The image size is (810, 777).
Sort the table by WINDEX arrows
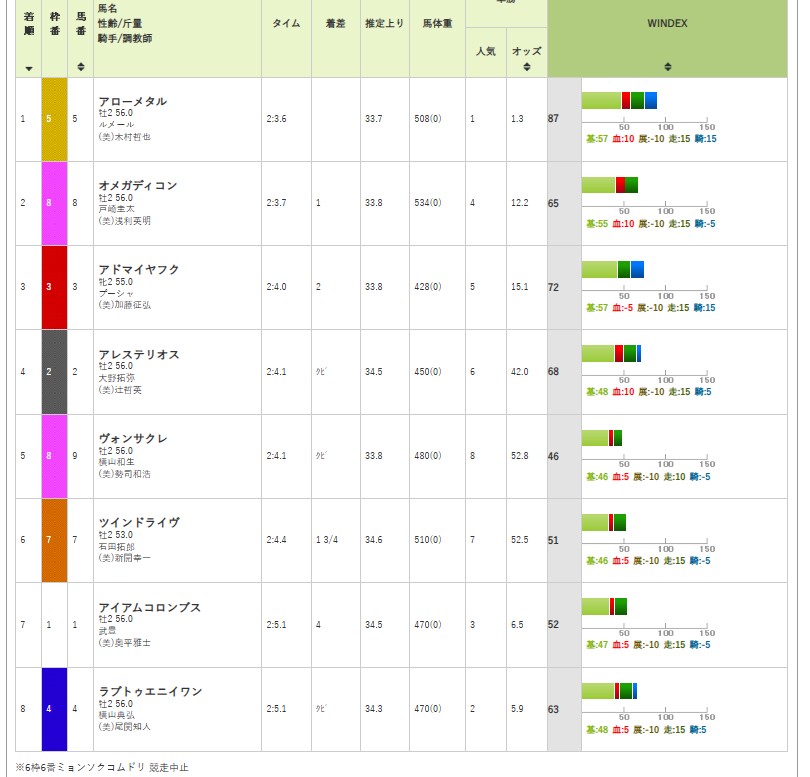pyautogui.click(x=667, y=68)
